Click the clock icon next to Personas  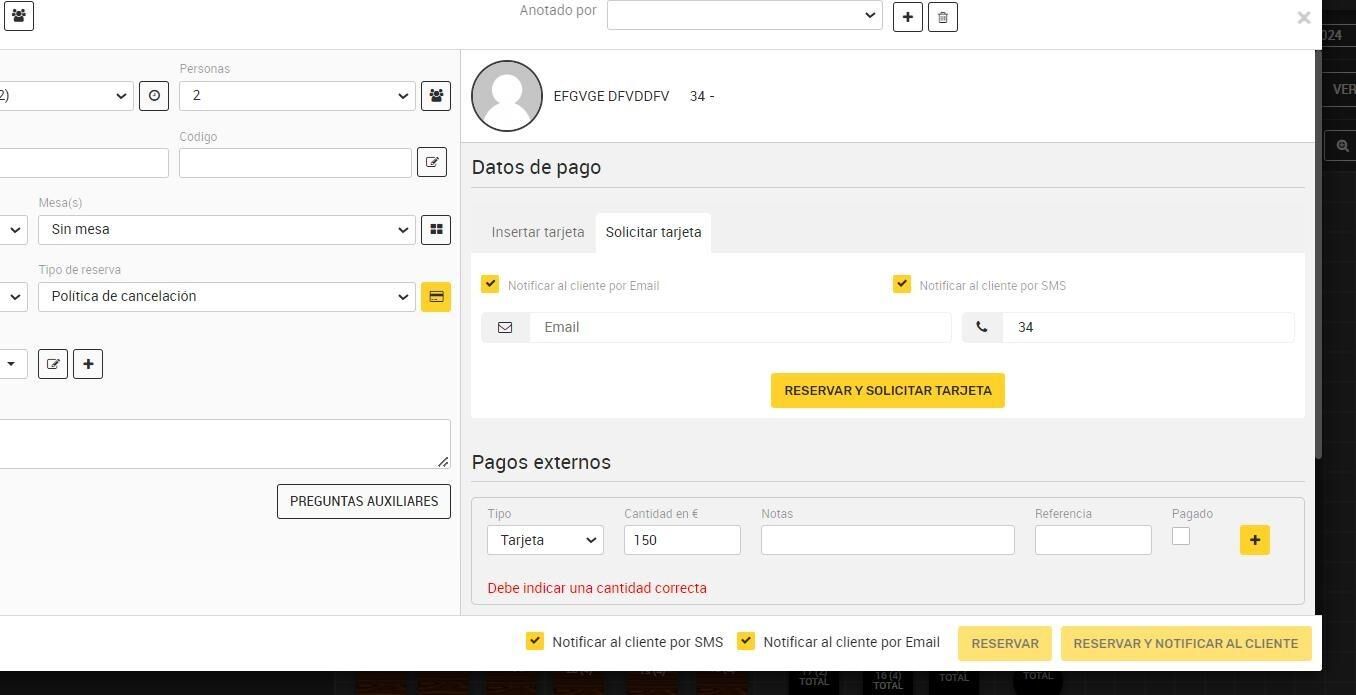click(x=154, y=96)
